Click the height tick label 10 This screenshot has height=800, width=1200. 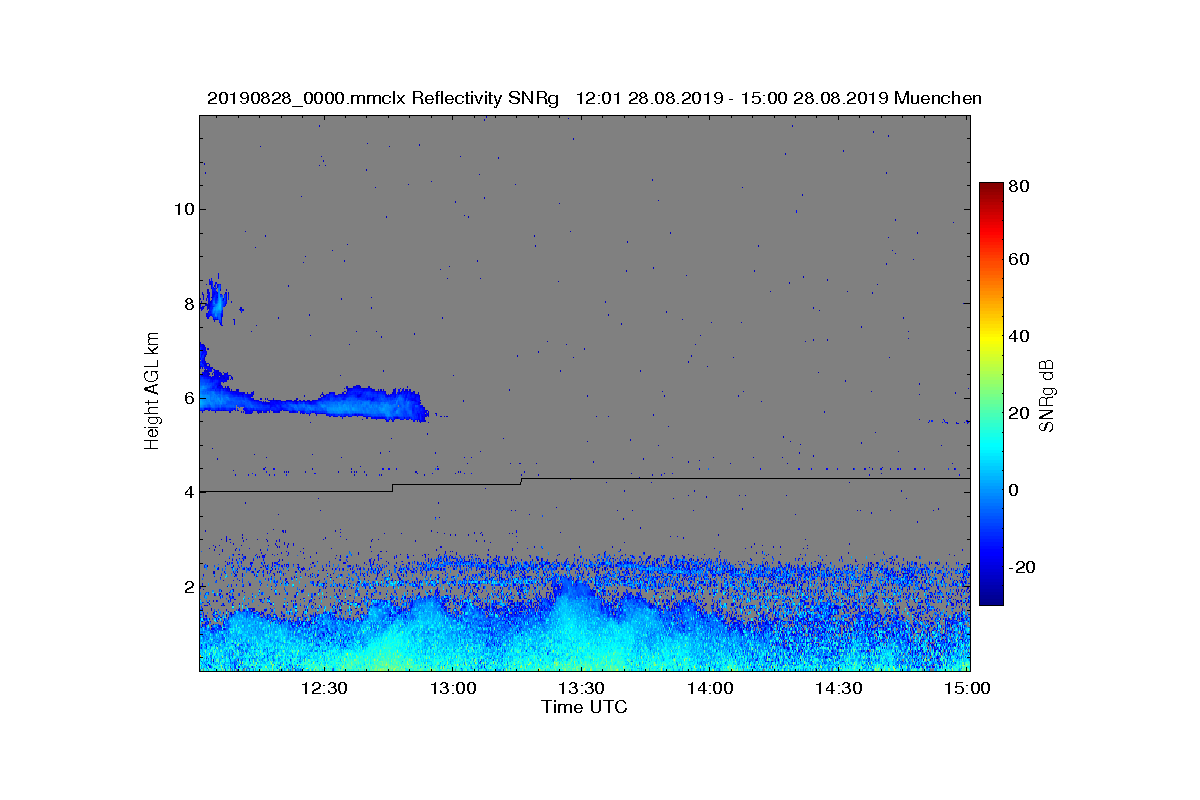183,209
